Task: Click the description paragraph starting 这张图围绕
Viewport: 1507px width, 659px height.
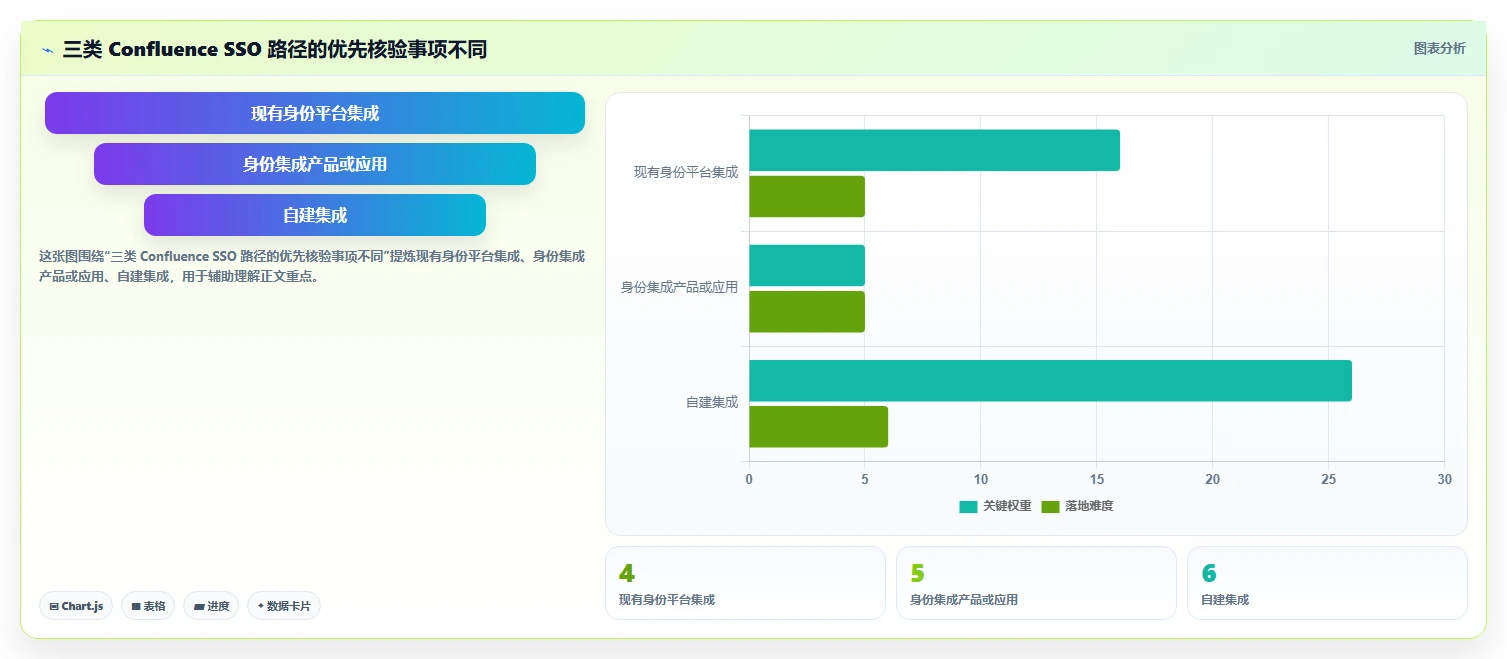Action: 312,266
